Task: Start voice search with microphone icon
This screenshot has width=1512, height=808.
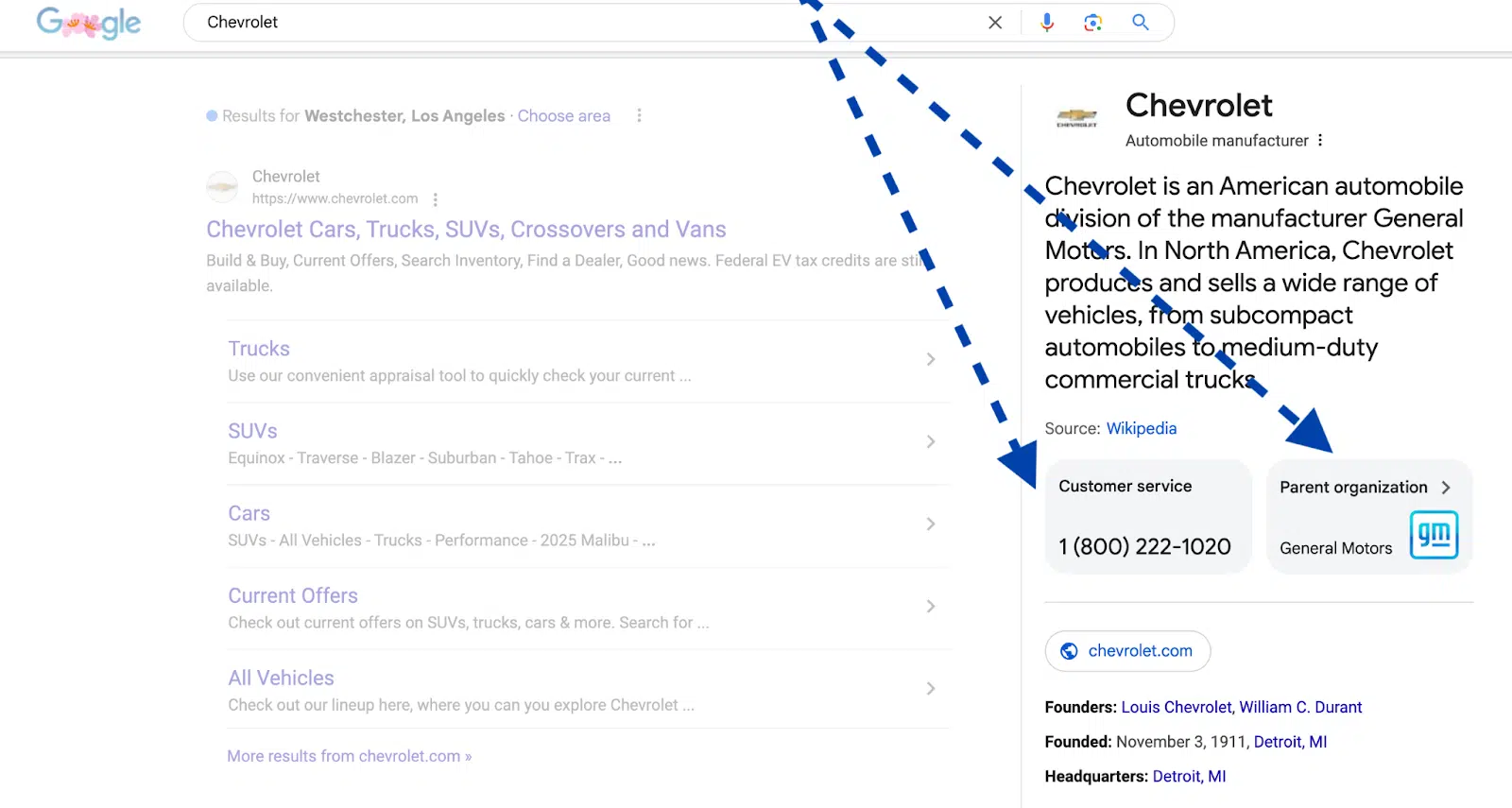Action: coord(1047,23)
